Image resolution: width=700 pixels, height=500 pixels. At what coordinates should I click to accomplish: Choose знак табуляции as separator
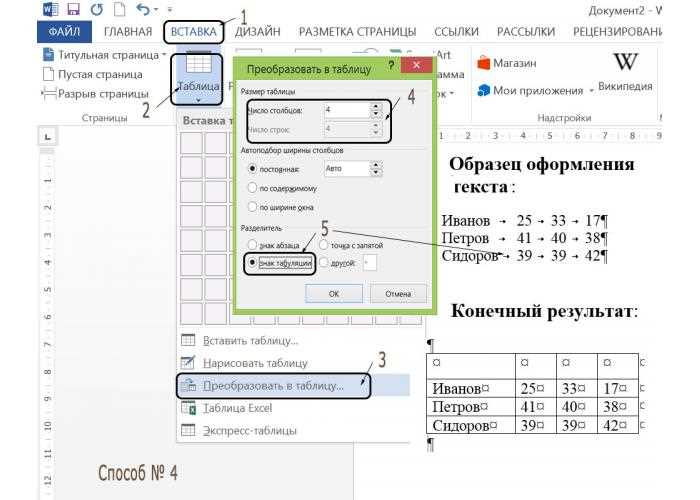click(252, 263)
